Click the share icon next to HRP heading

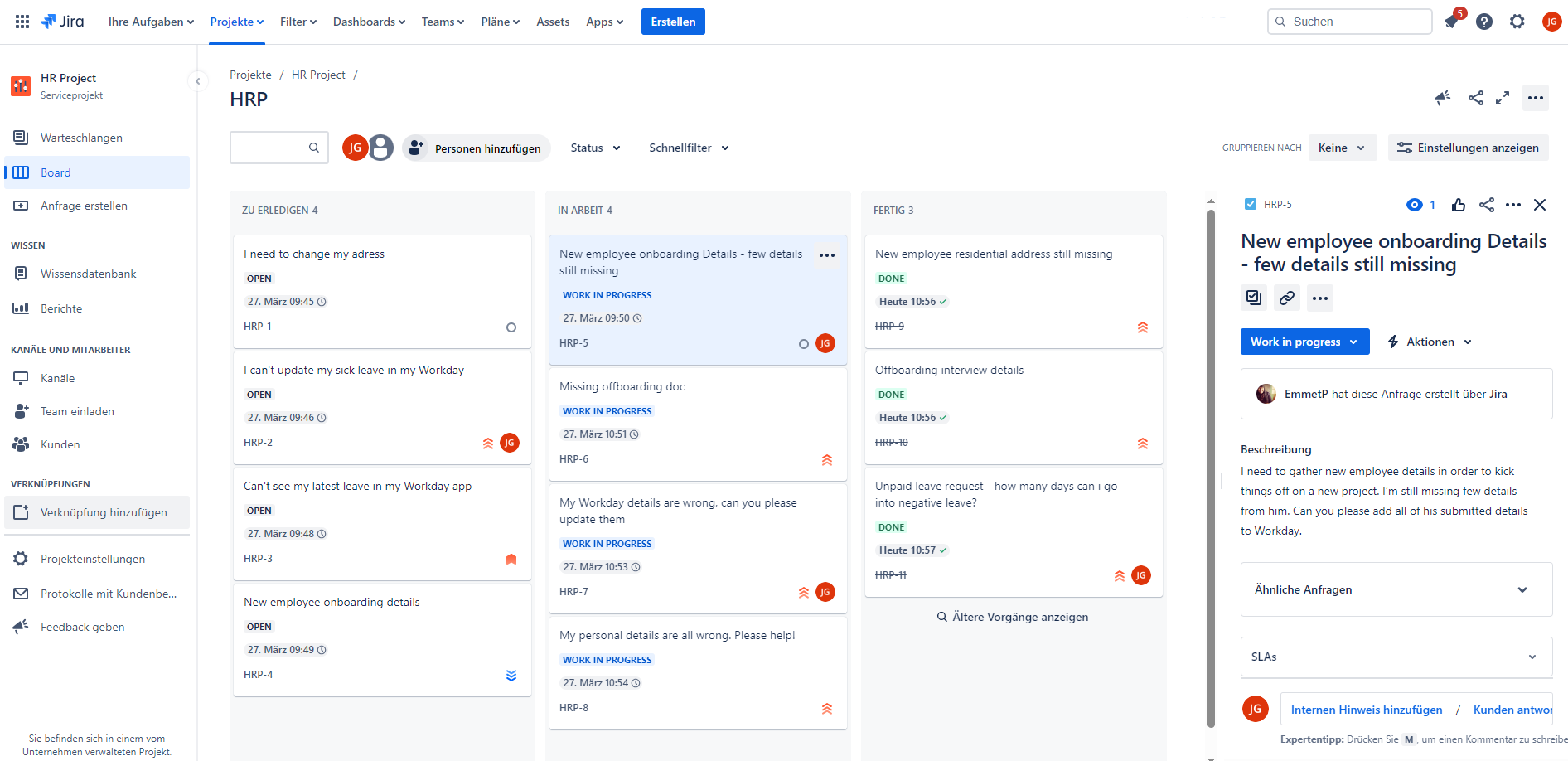tap(1476, 98)
